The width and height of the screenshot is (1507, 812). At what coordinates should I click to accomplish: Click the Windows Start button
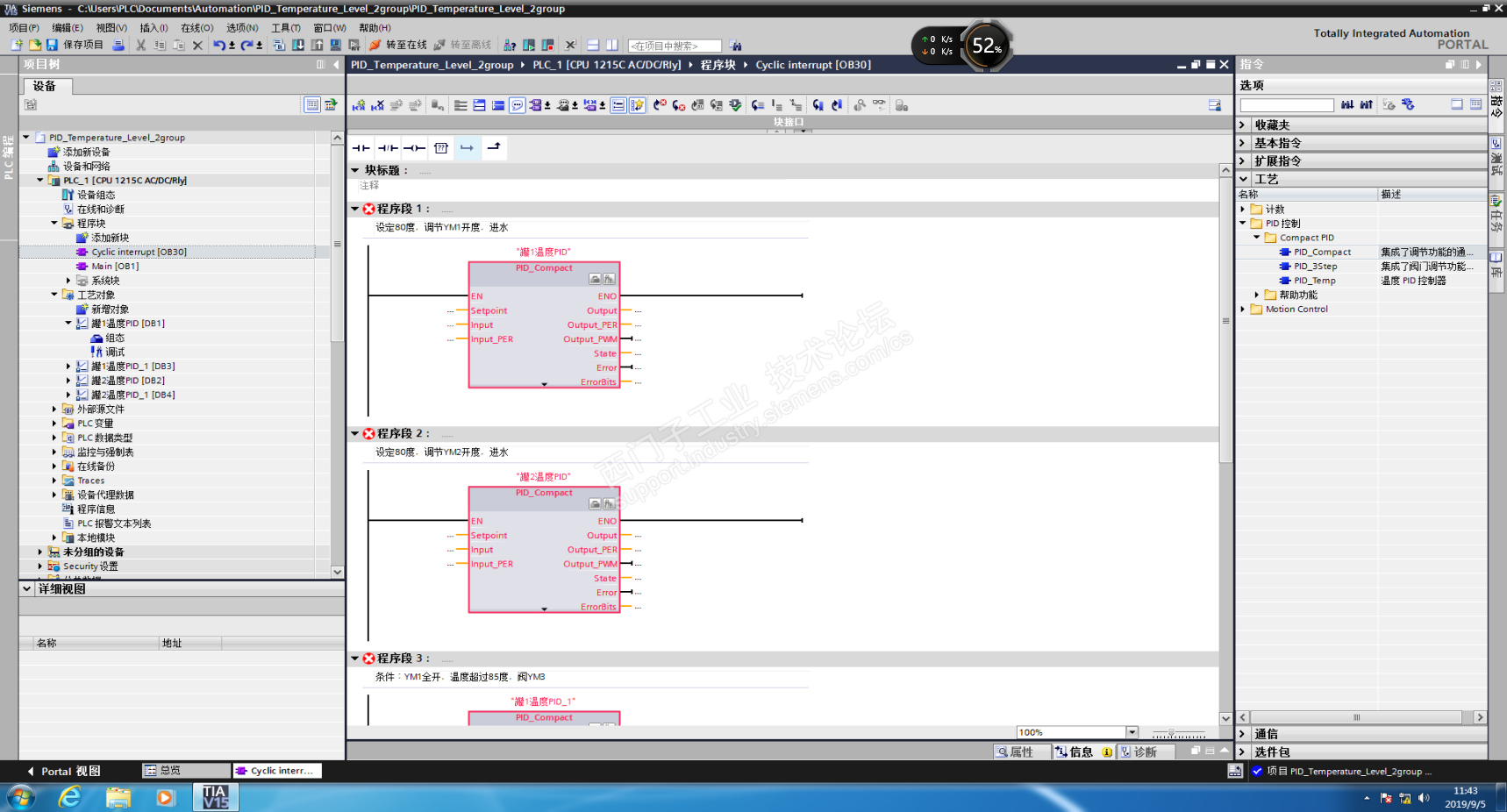20,797
